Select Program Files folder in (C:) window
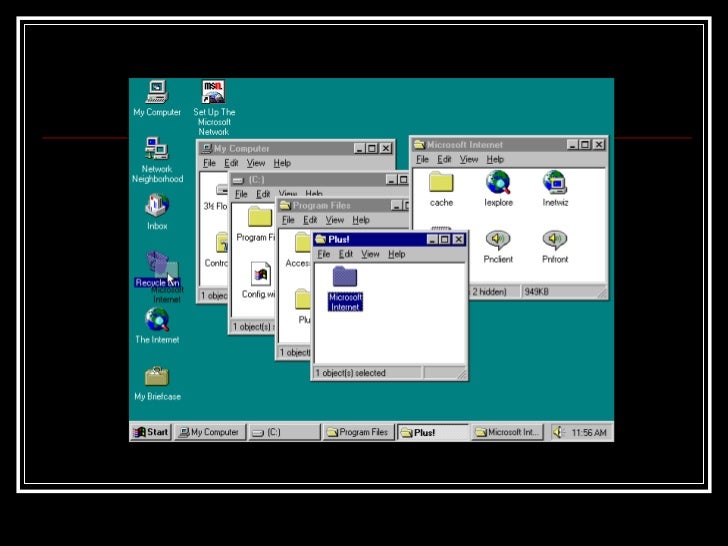The width and height of the screenshot is (728, 546). (256, 224)
